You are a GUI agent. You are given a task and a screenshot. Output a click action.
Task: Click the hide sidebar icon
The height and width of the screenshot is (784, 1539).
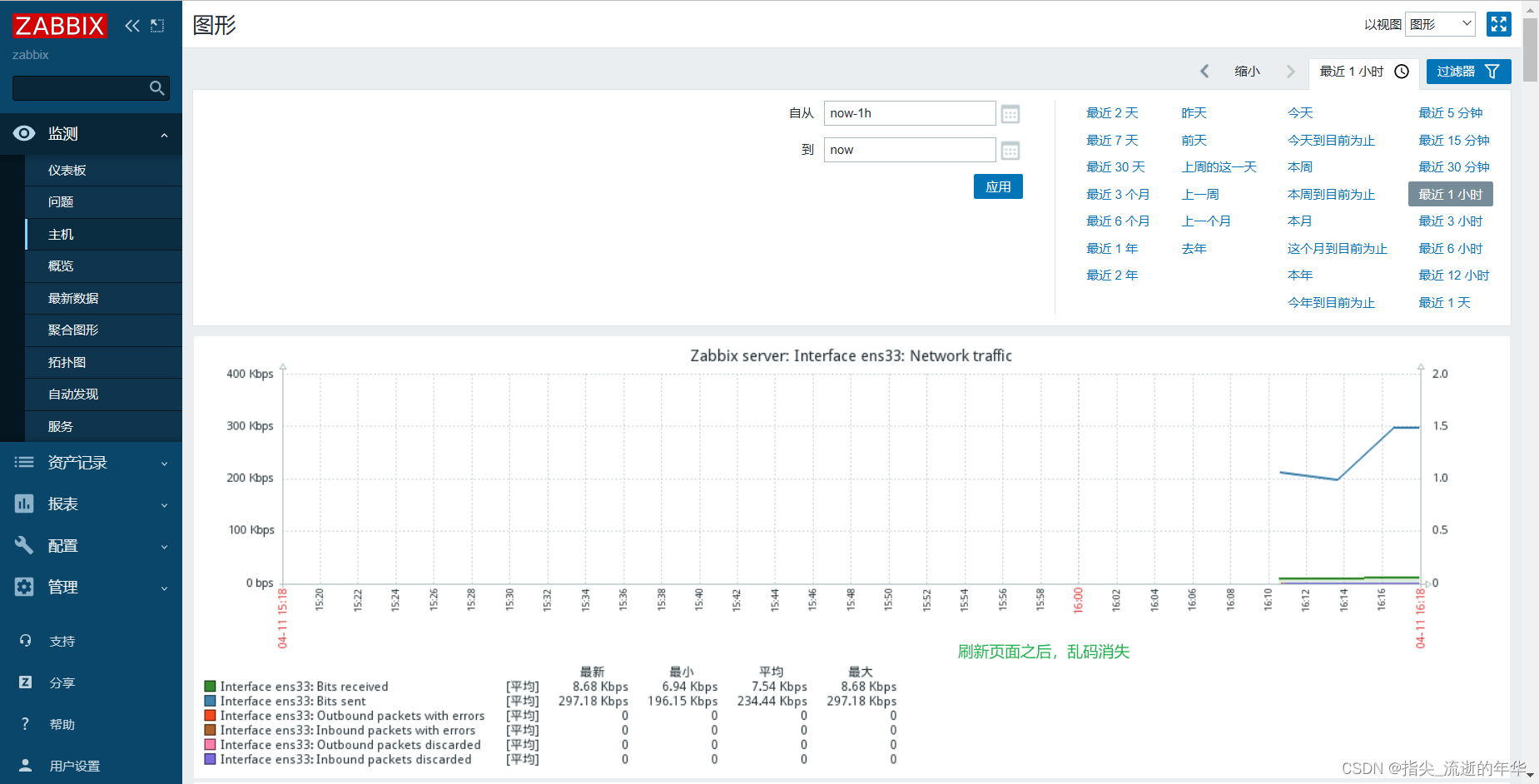pyautogui.click(x=157, y=26)
